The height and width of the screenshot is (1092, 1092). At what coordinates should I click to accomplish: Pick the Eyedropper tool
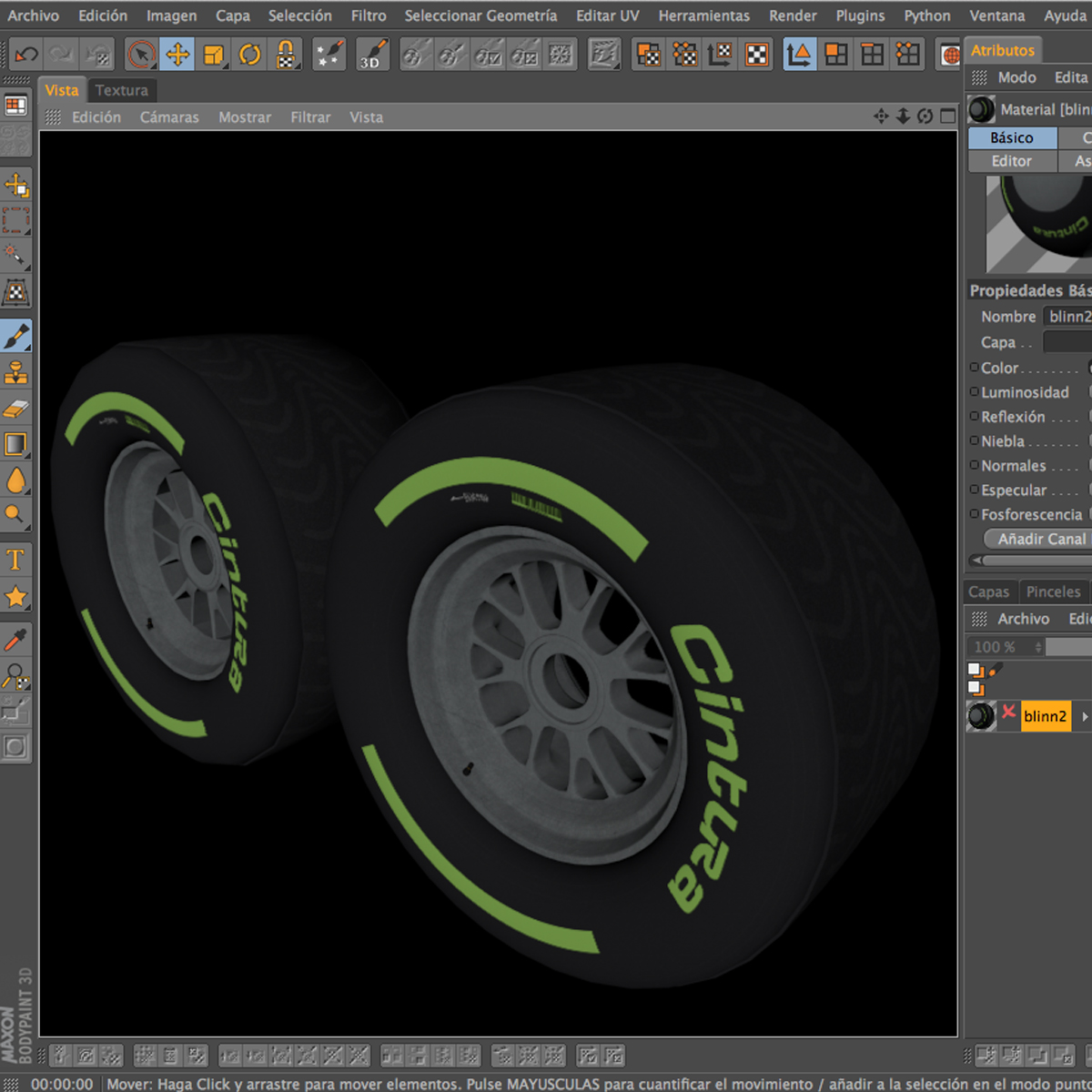[16, 640]
